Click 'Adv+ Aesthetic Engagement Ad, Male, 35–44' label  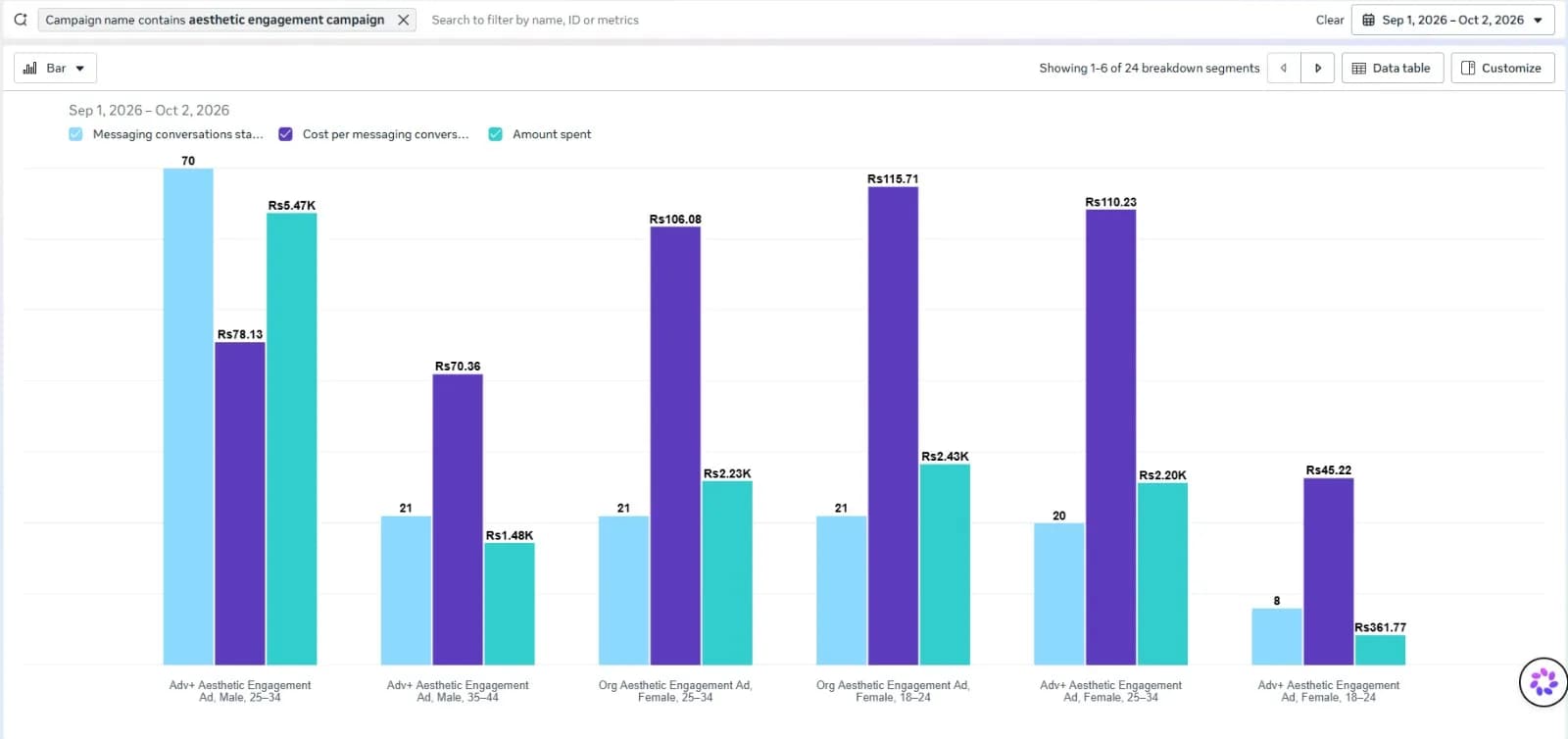pos(458,691)
